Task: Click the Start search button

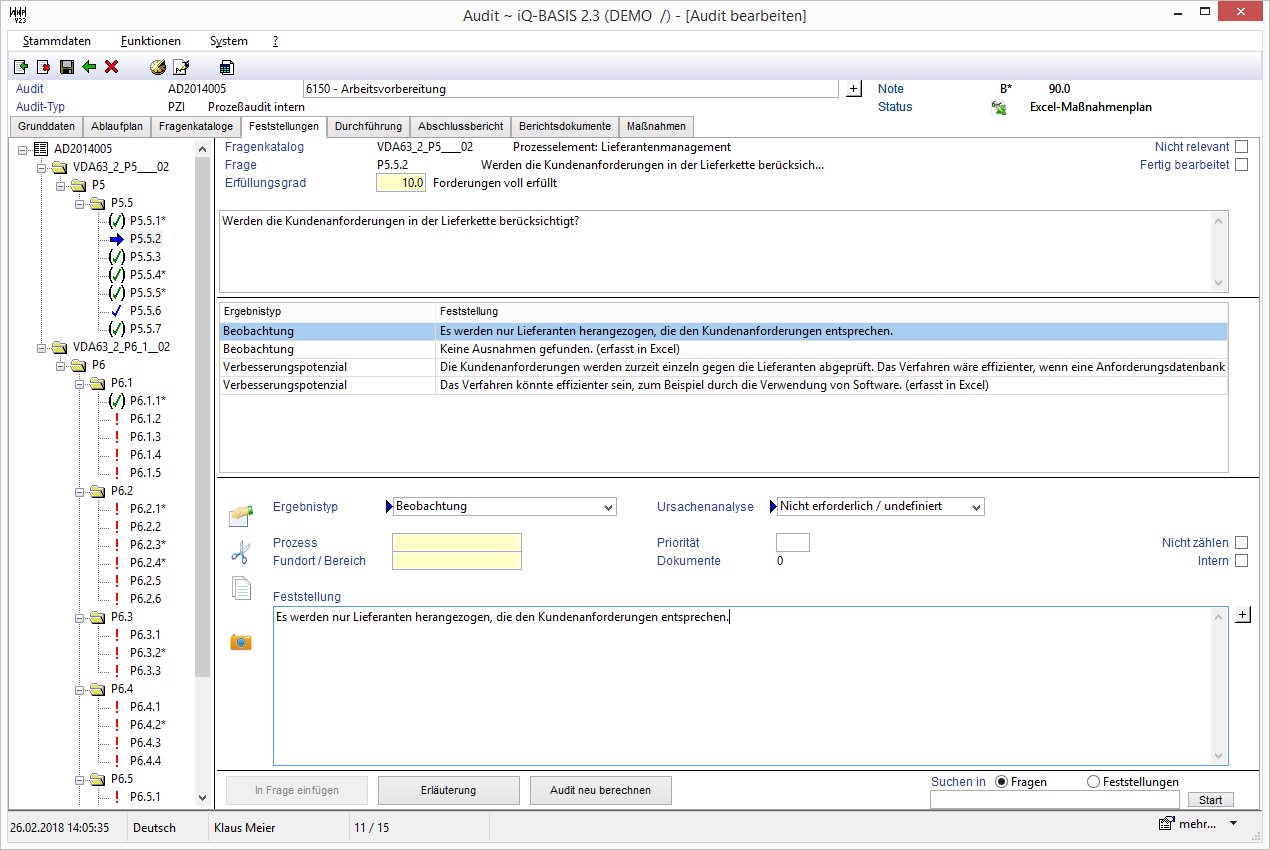Action: (1211, 800)
